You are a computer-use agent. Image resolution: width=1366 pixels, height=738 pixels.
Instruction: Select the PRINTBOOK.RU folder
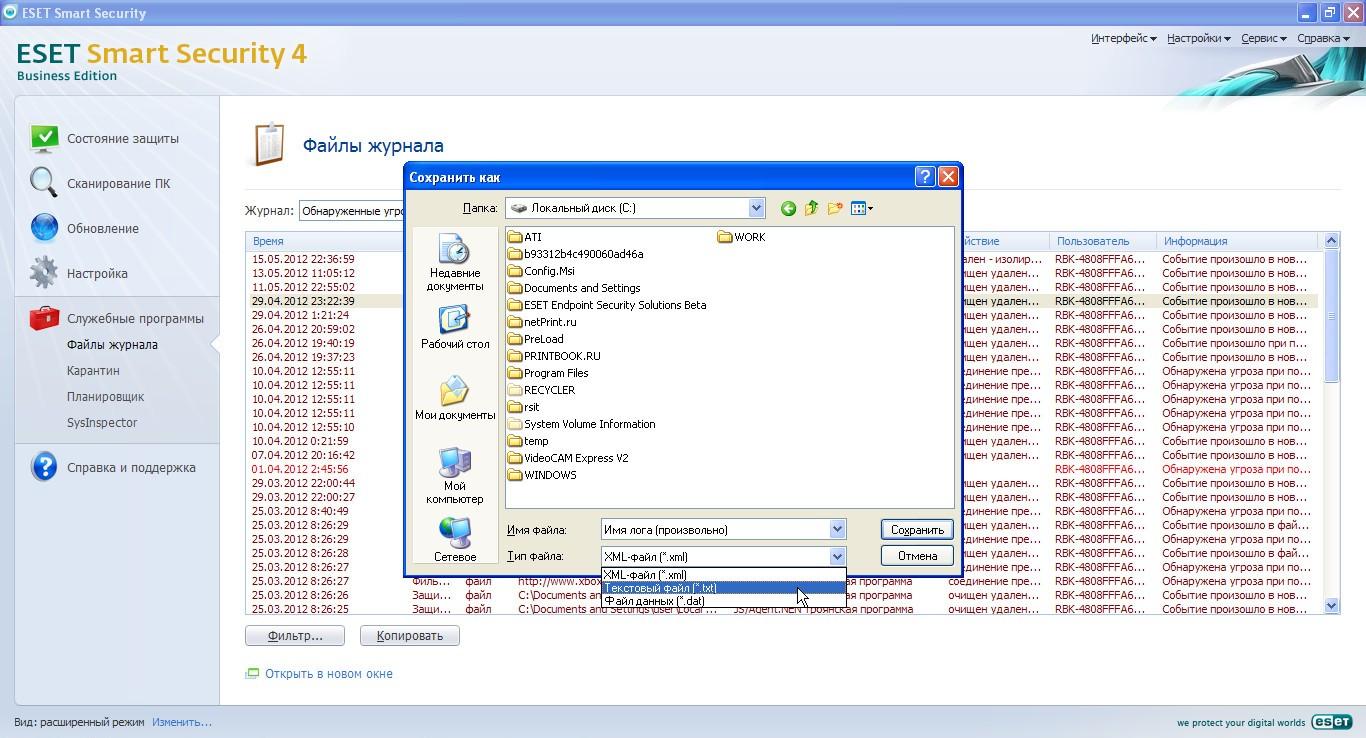tap(554, 356)
